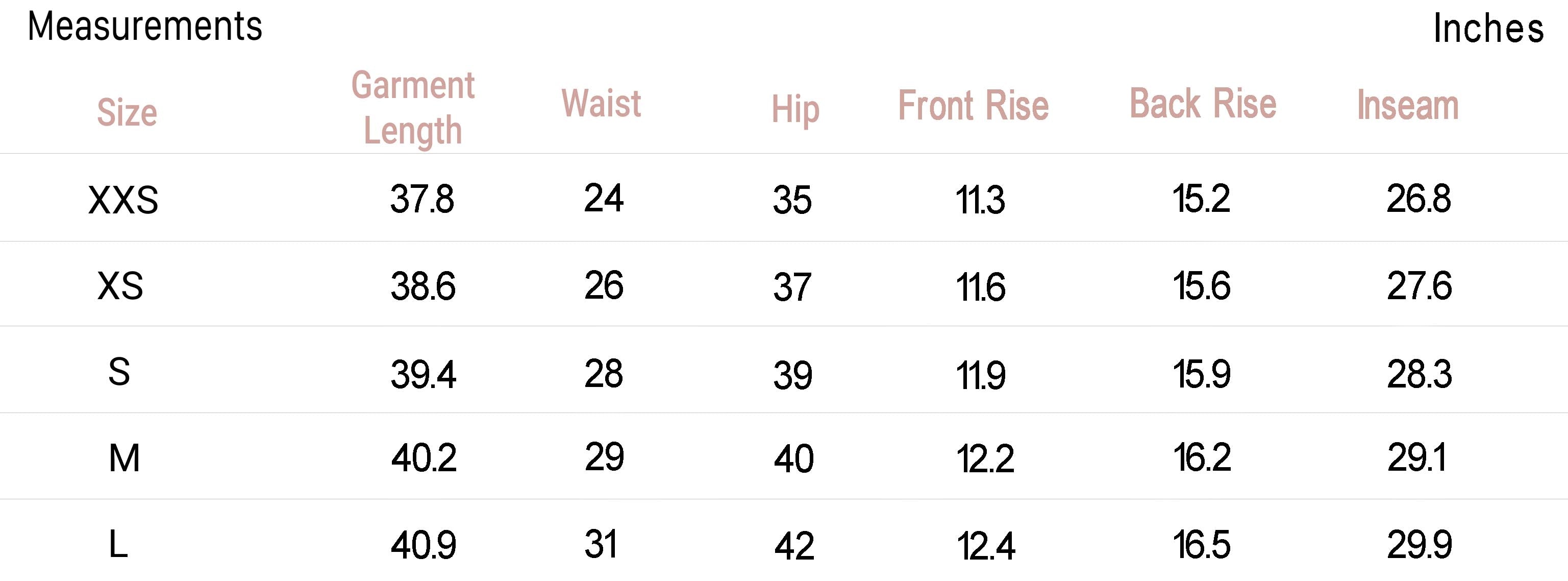Click garment length value 37.8
The image size is (1568, 581).
pos(422,199)
